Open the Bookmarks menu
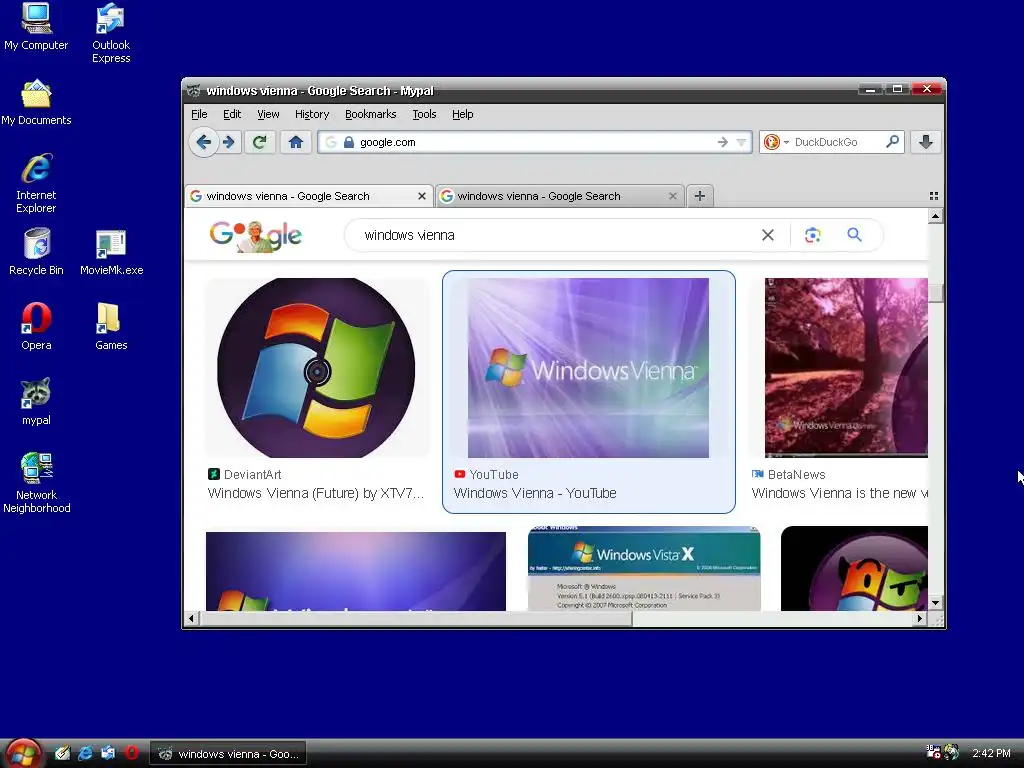1024x768 pixels. point(370,114)
